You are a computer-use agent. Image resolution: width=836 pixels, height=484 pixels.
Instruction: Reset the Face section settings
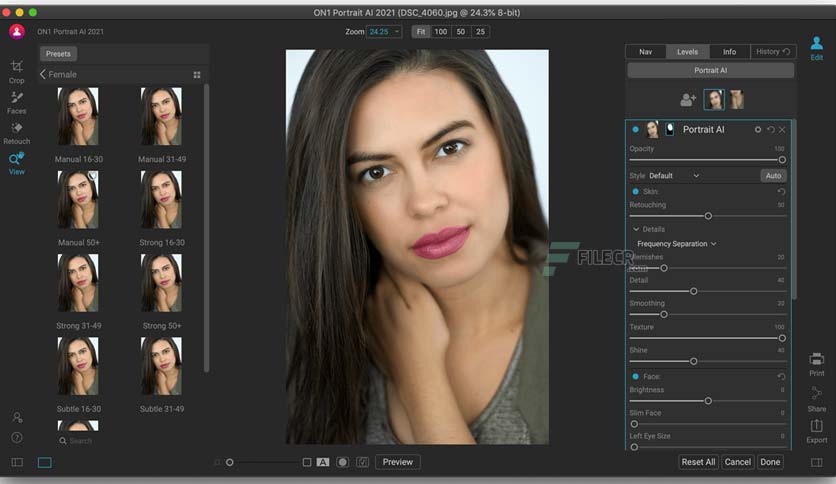click(x=782, y=376)
